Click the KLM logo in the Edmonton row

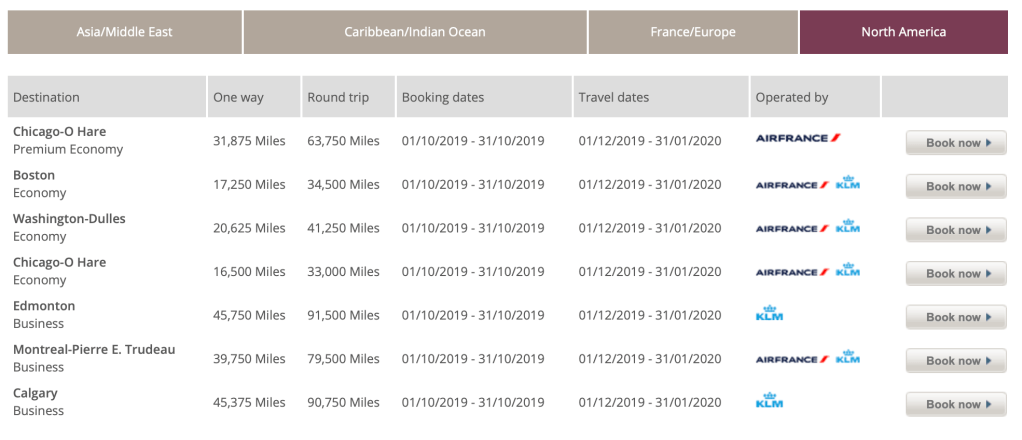point(770,315)
